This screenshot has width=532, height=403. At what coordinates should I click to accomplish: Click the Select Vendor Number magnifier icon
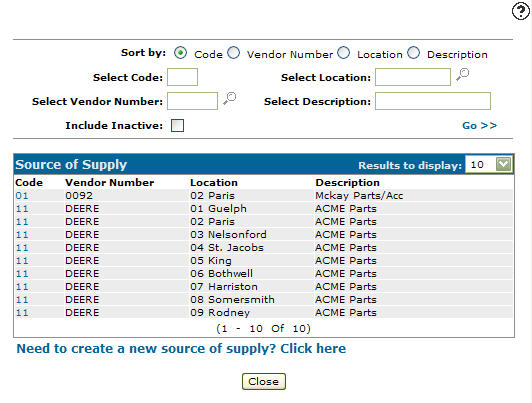click(230, 98)
